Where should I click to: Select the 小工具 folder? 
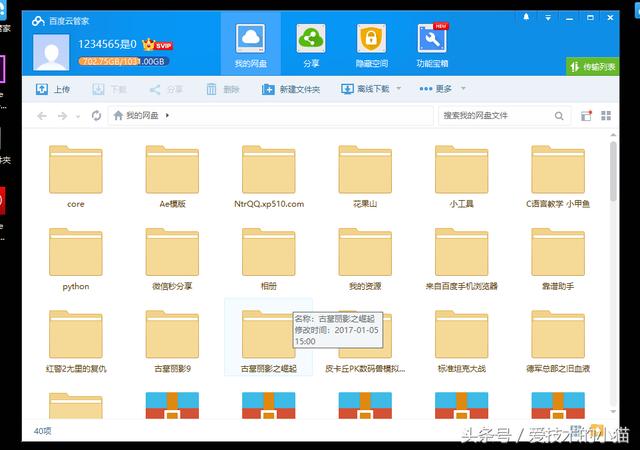point(462,176)
